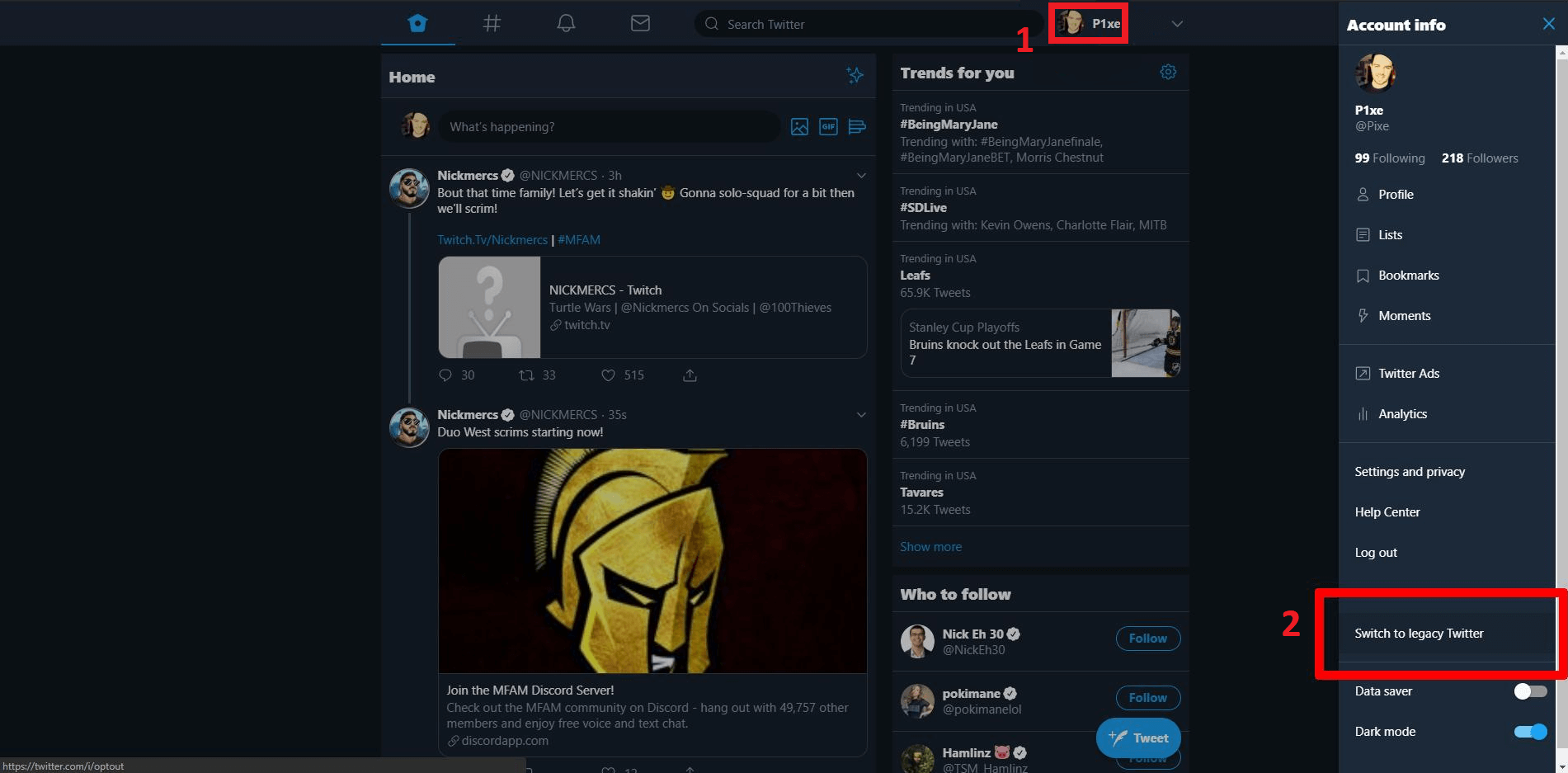This screenshot has height=773, width=1568.
Task: Open the gold Spartan helmet image
Action: (652, 561)
